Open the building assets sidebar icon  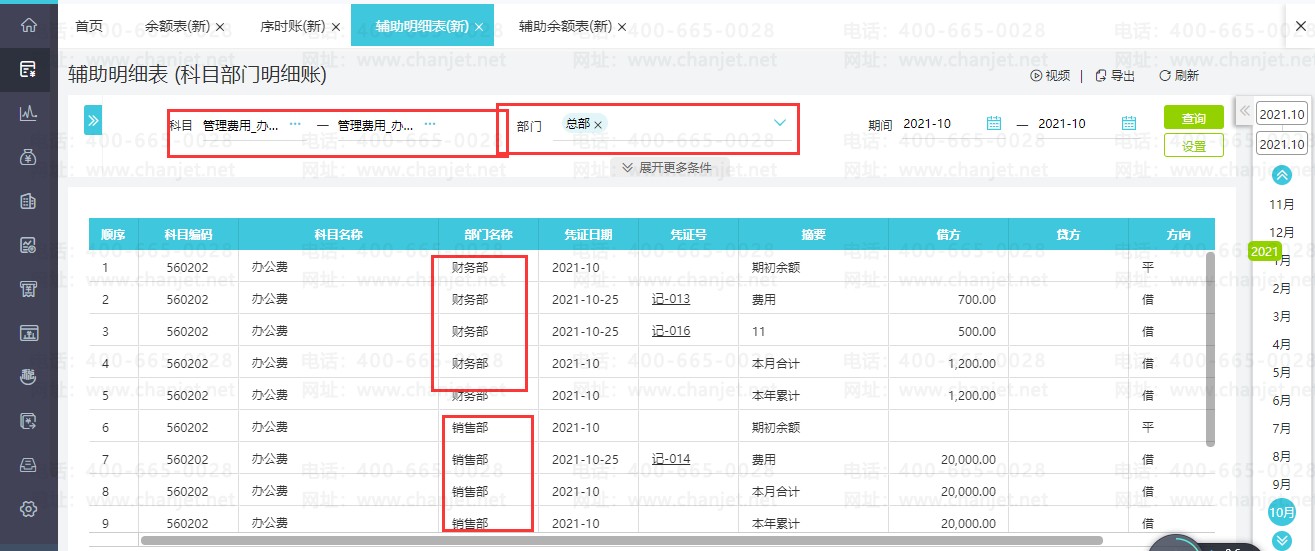click(x=28, y=201)
